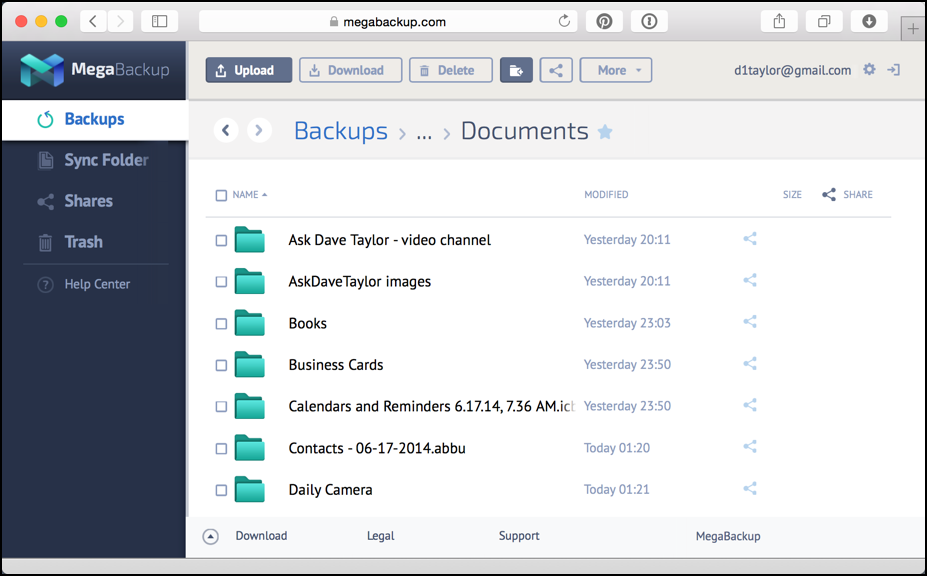
Task: Open the share icon in the toolbar
Action: click(556, 70)
